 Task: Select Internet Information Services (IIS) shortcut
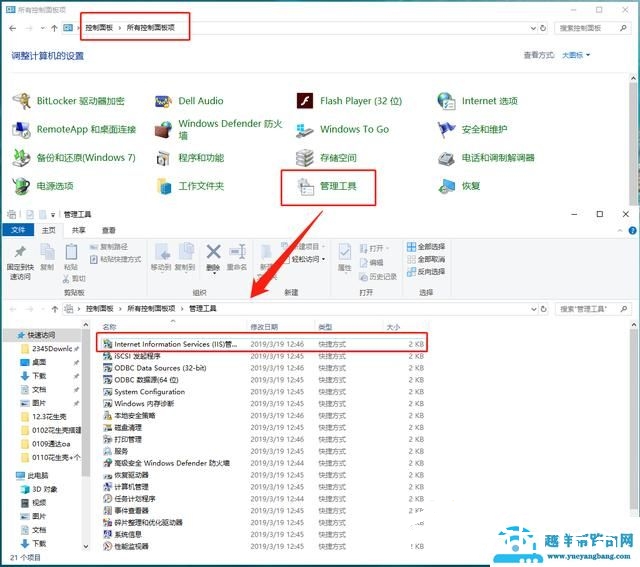[263, 345]
